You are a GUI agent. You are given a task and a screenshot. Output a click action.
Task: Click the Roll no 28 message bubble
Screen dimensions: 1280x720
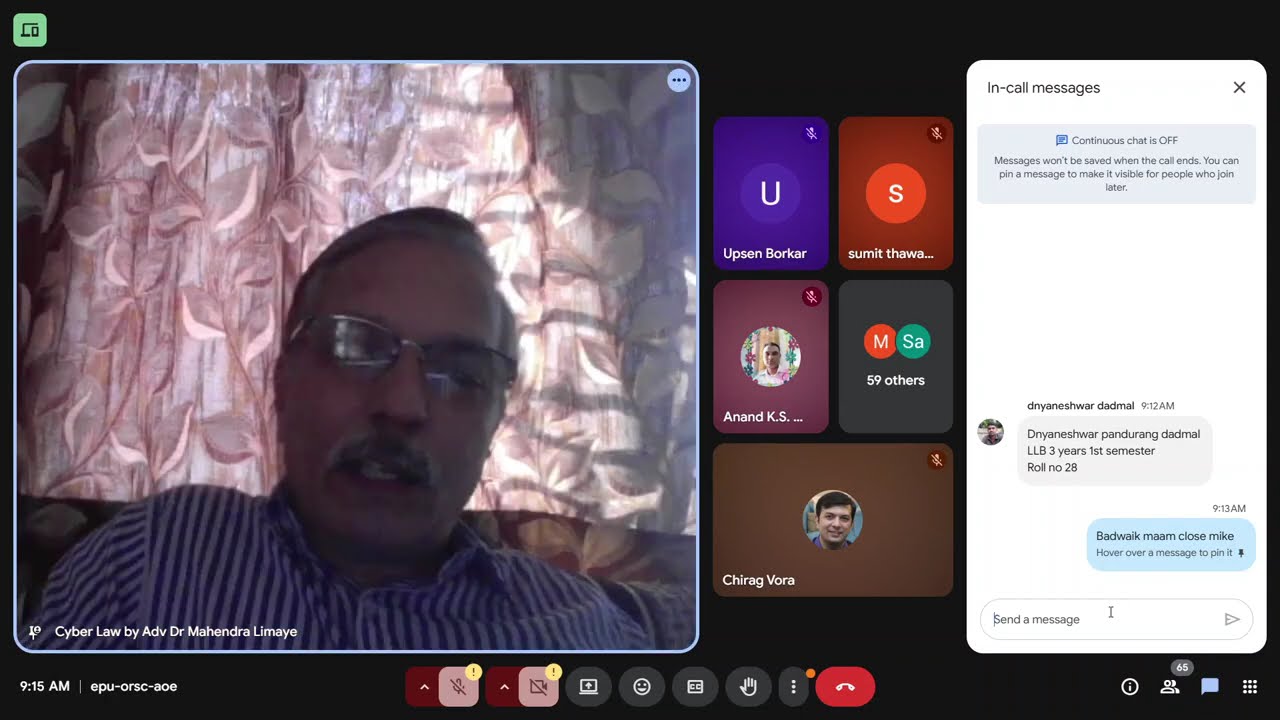click(x=1114, y=451)
